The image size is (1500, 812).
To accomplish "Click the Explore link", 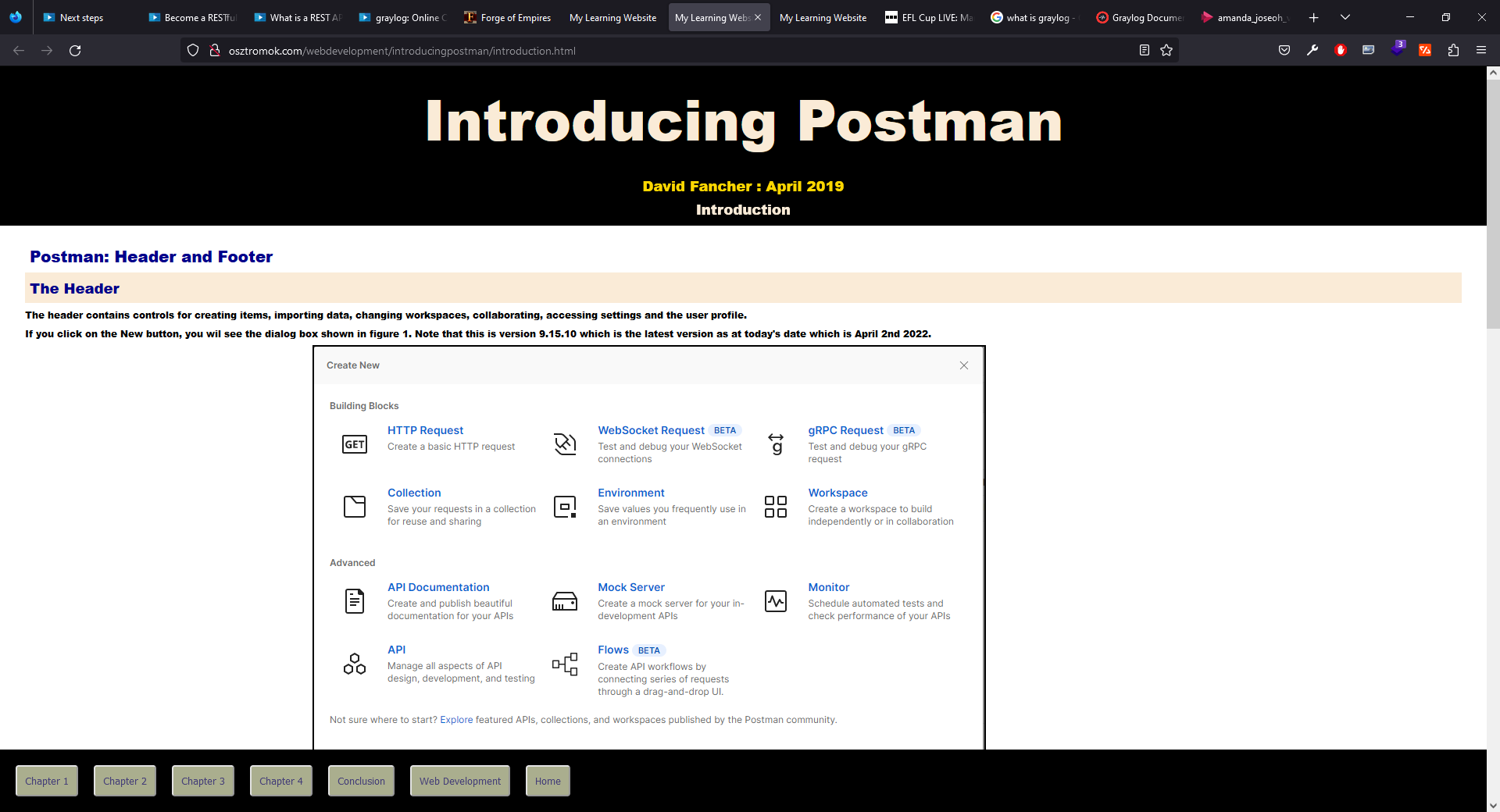I will pos(456,720).
